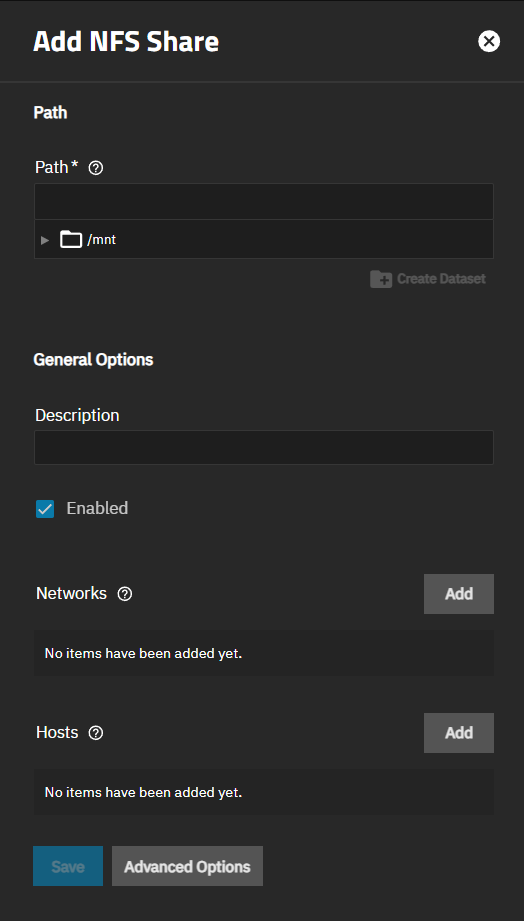Click the Path text input box
This screenshot has height=921, width=524.
pos(264,201)
